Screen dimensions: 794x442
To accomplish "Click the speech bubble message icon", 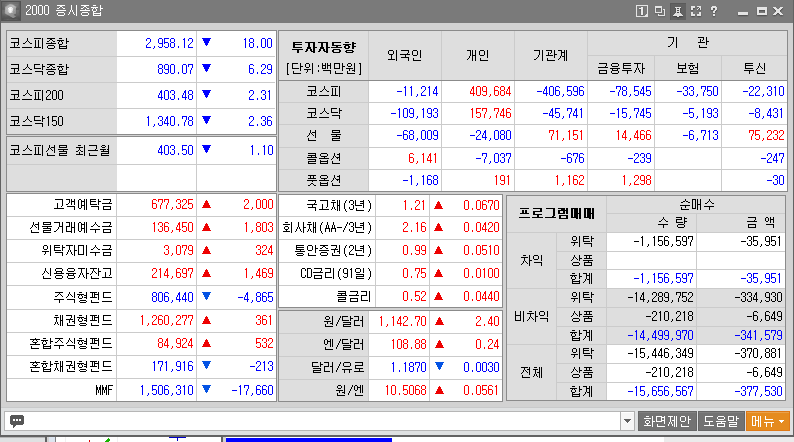I will (x=17, y=421).
